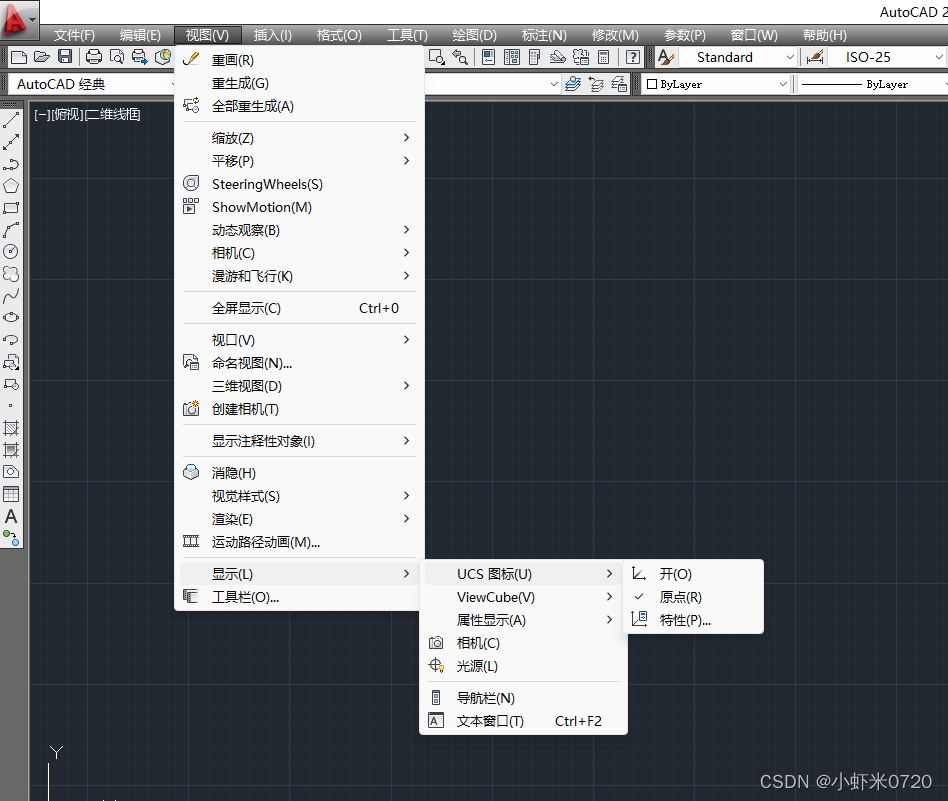Toggle the checked UCS Origin (原点) option

[693, 597]
